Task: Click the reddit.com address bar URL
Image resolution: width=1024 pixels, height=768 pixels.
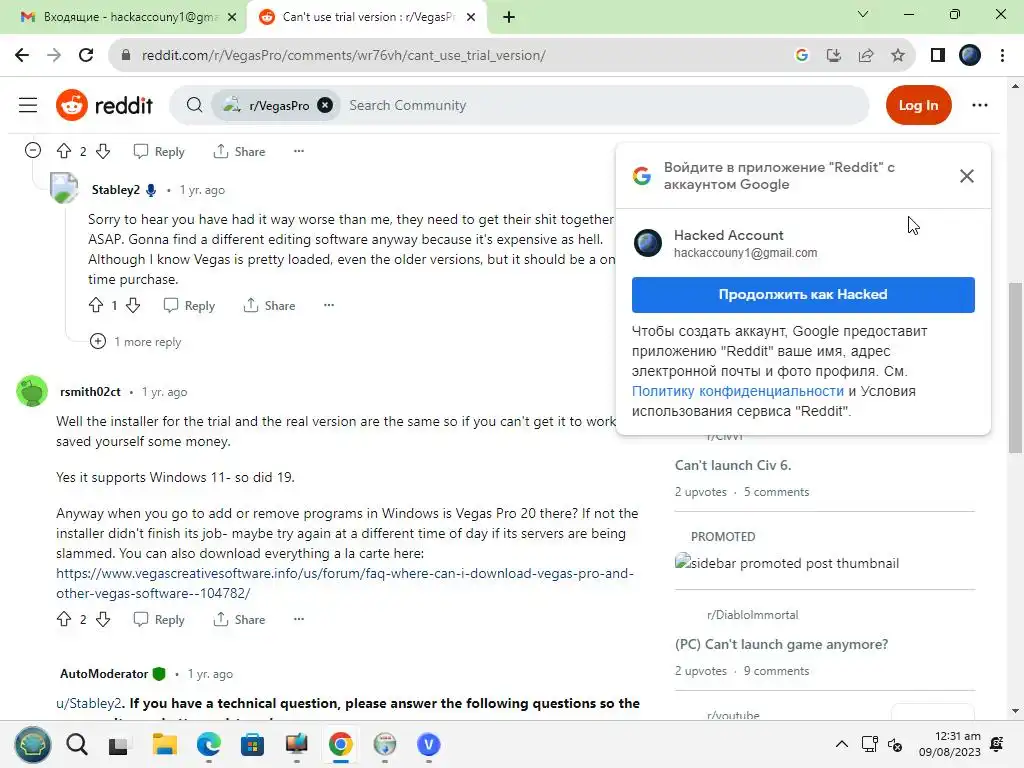Action: pyautogui.click(x=344, y=56)
